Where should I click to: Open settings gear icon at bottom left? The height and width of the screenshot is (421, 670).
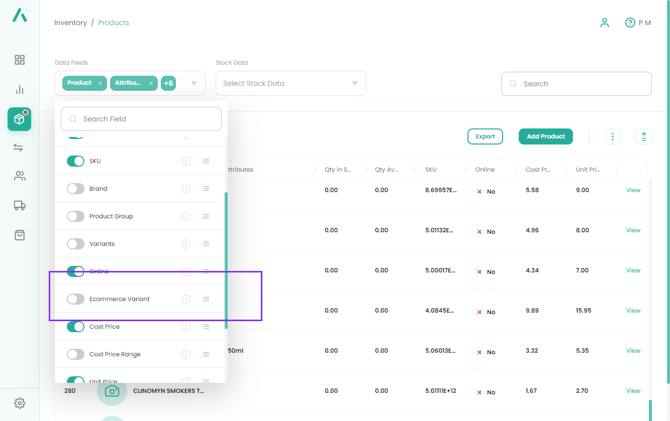(19, 403)
